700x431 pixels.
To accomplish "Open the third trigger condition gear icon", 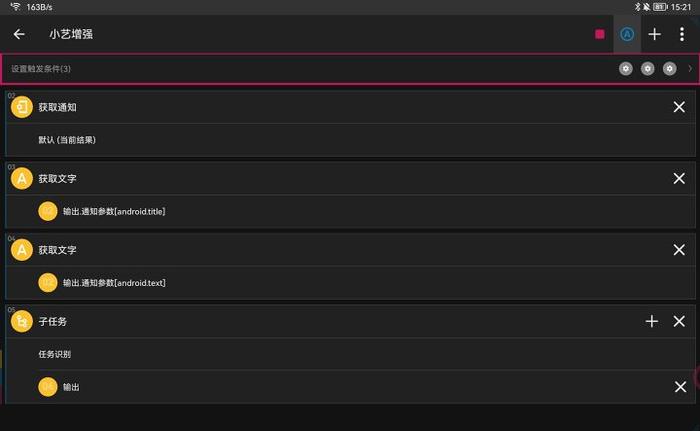I will (669, 69).
